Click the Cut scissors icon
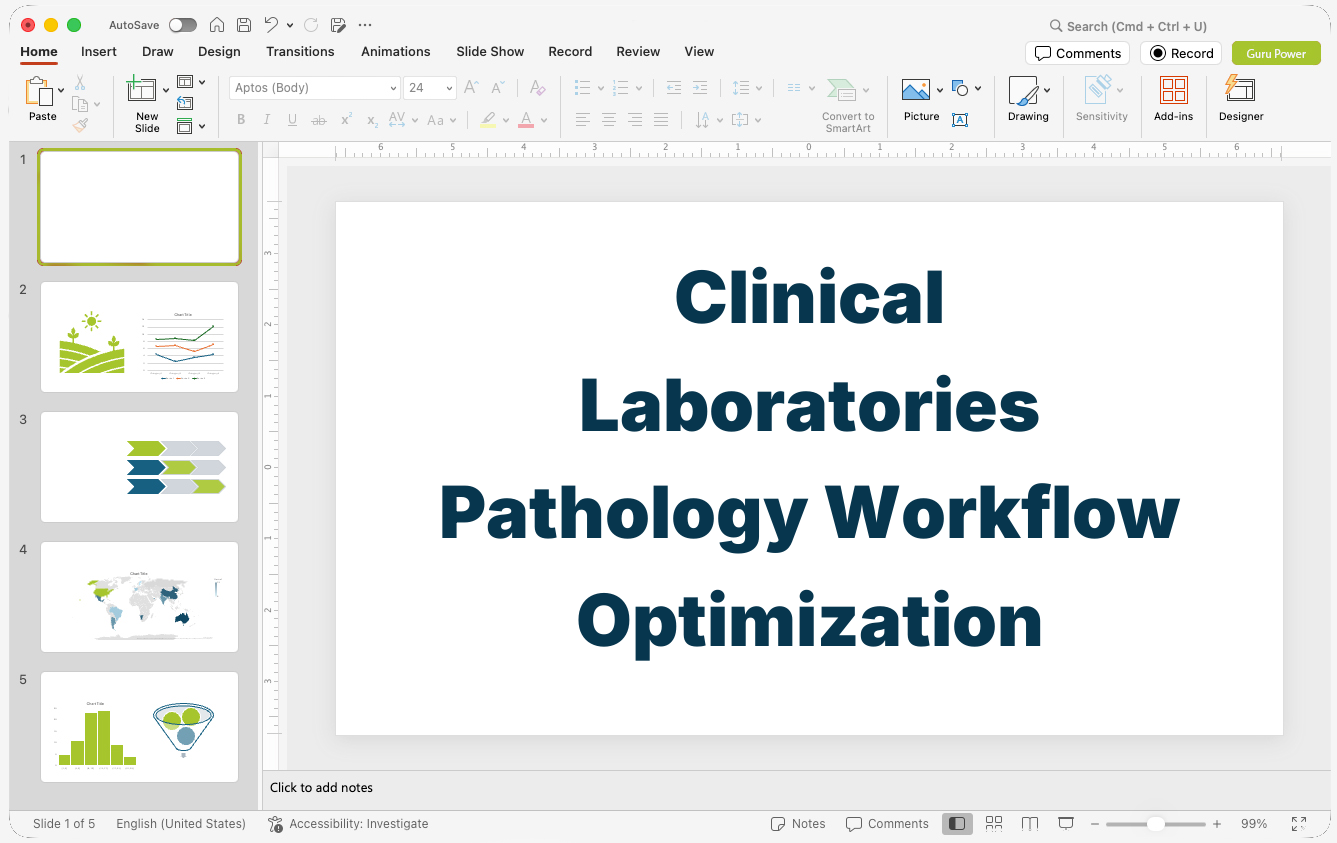Screen dimensions: 1337x843 (x=80, y=83)
